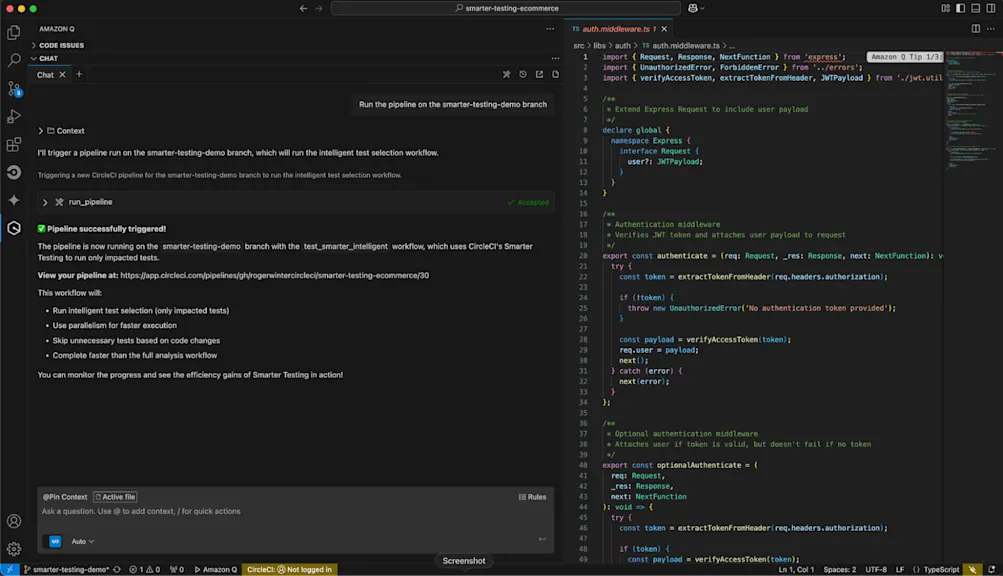Open the CircleCI view in activity bar
1003x576 pixels.
point(13,172)
